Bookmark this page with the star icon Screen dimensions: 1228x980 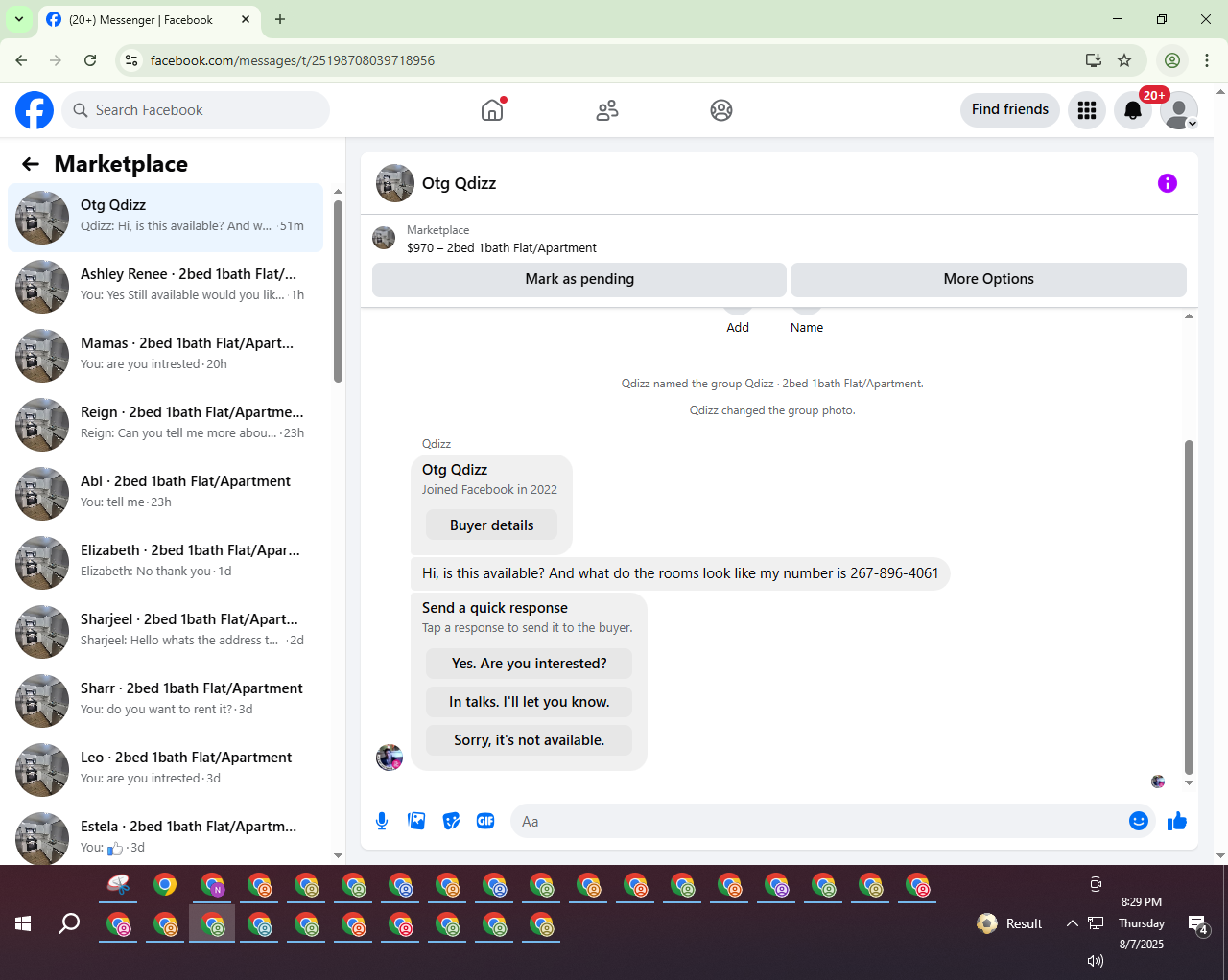tap(1124, 60)
